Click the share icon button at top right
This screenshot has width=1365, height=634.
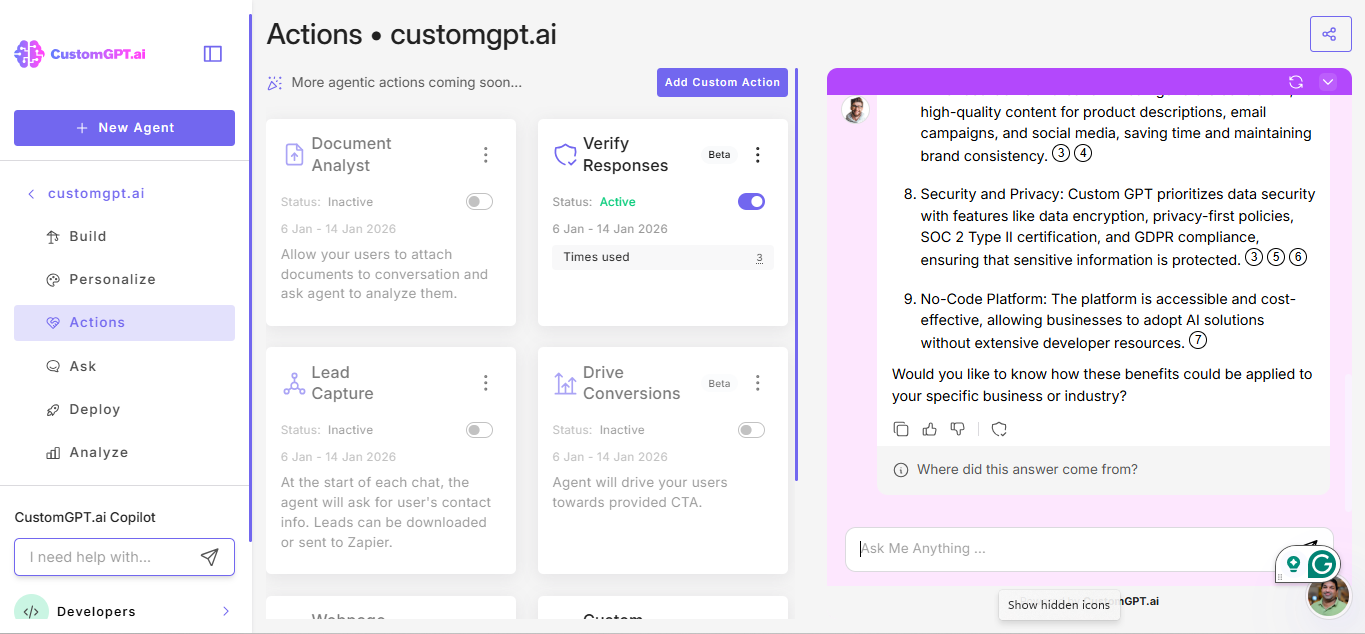pyautogui.click(x=1329, y=34)
